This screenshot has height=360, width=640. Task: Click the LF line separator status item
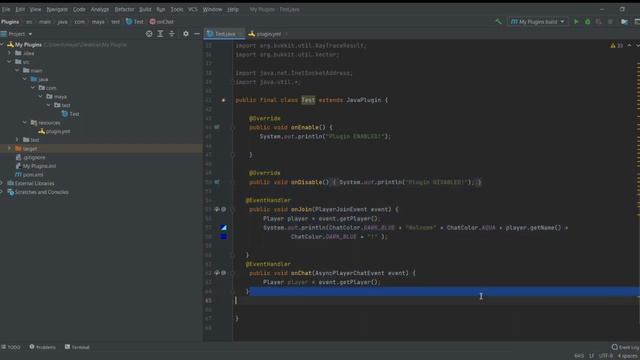(x=591, y=356)
